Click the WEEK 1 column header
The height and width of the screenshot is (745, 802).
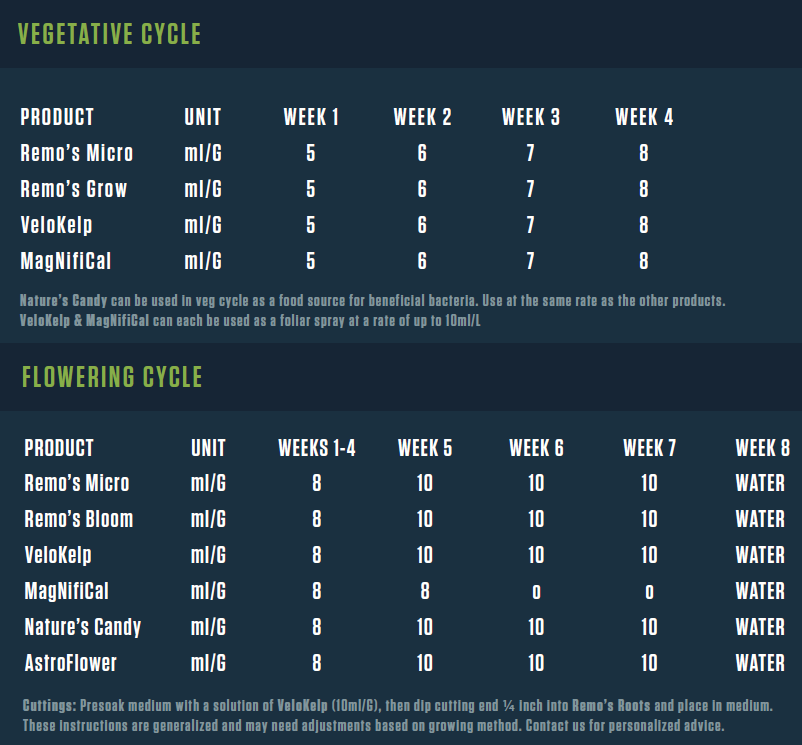311,117
